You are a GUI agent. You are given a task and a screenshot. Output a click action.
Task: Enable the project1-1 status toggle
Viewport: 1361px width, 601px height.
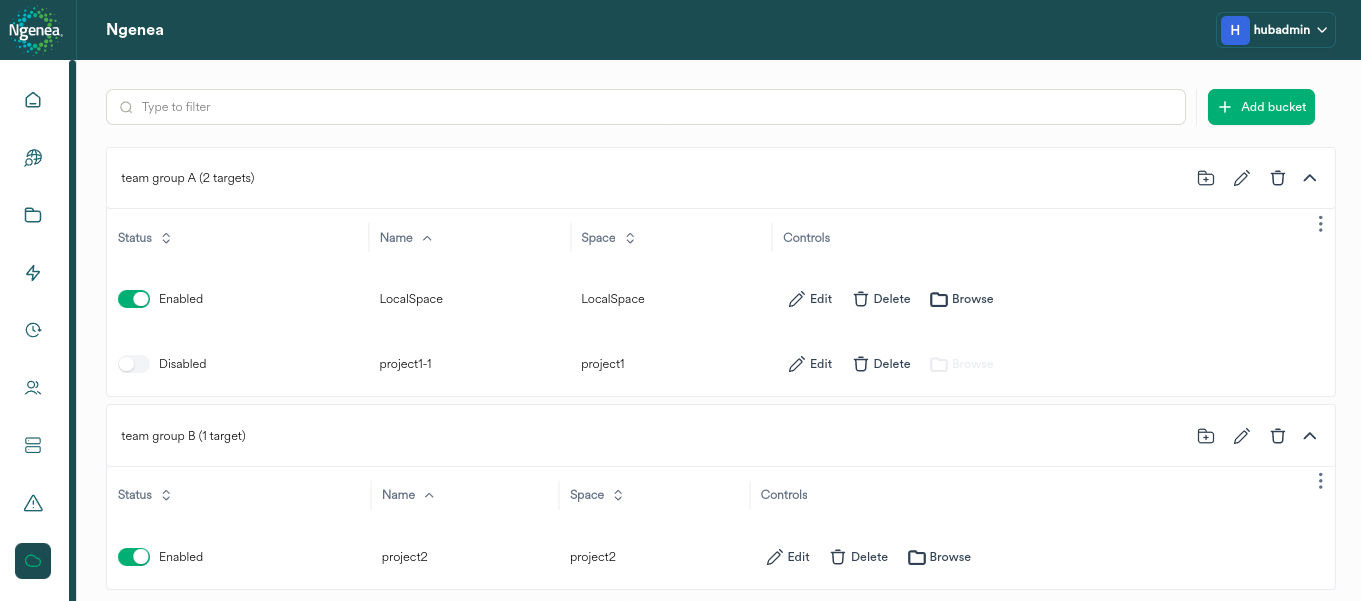pos(134,363)
